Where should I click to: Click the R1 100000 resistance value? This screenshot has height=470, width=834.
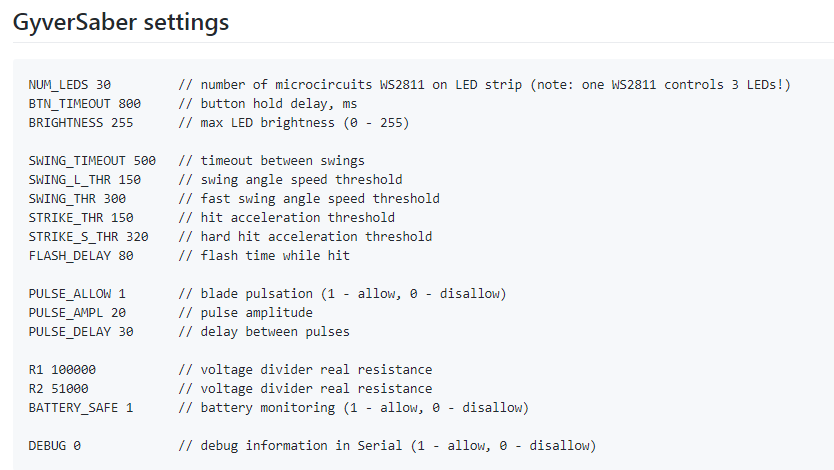click(x=62, y=370)
